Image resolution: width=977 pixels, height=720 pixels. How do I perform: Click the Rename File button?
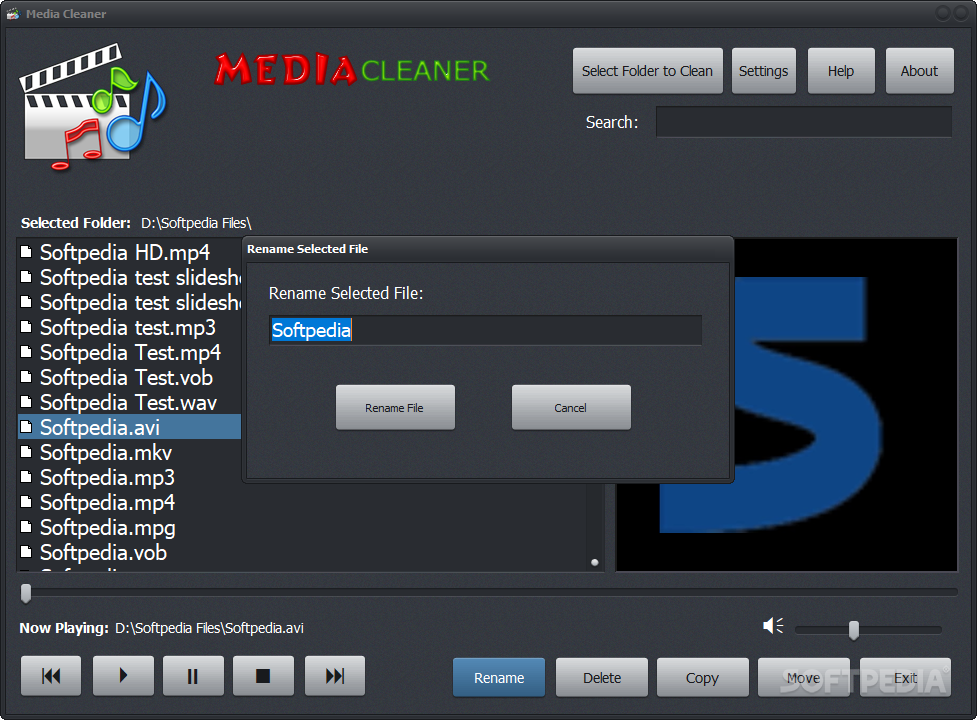click(395, 407)
